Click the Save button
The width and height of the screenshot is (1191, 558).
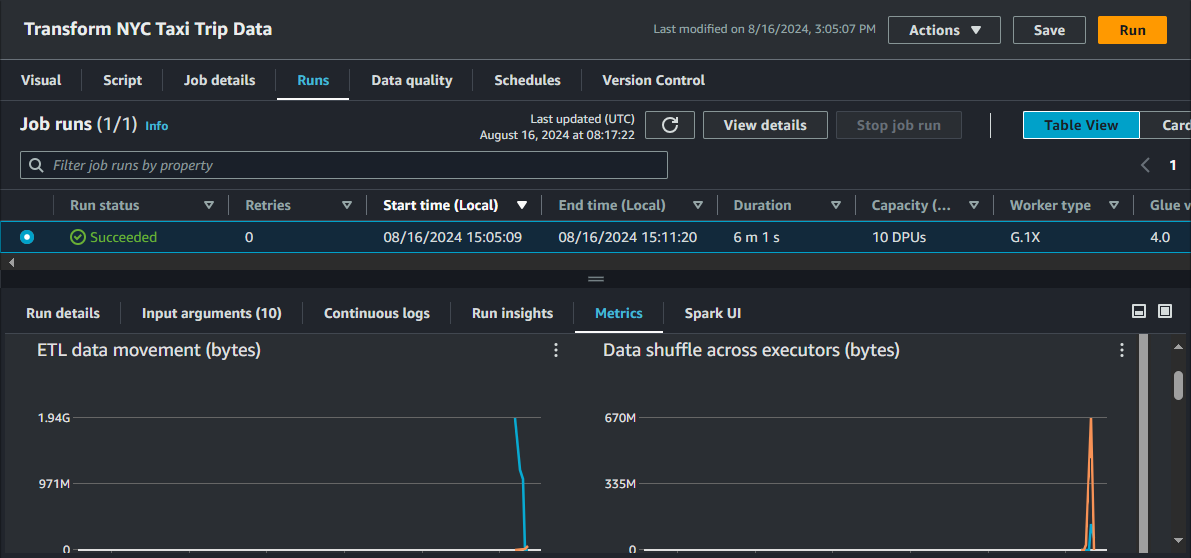pyautogui.click(x=1049, y=30)
